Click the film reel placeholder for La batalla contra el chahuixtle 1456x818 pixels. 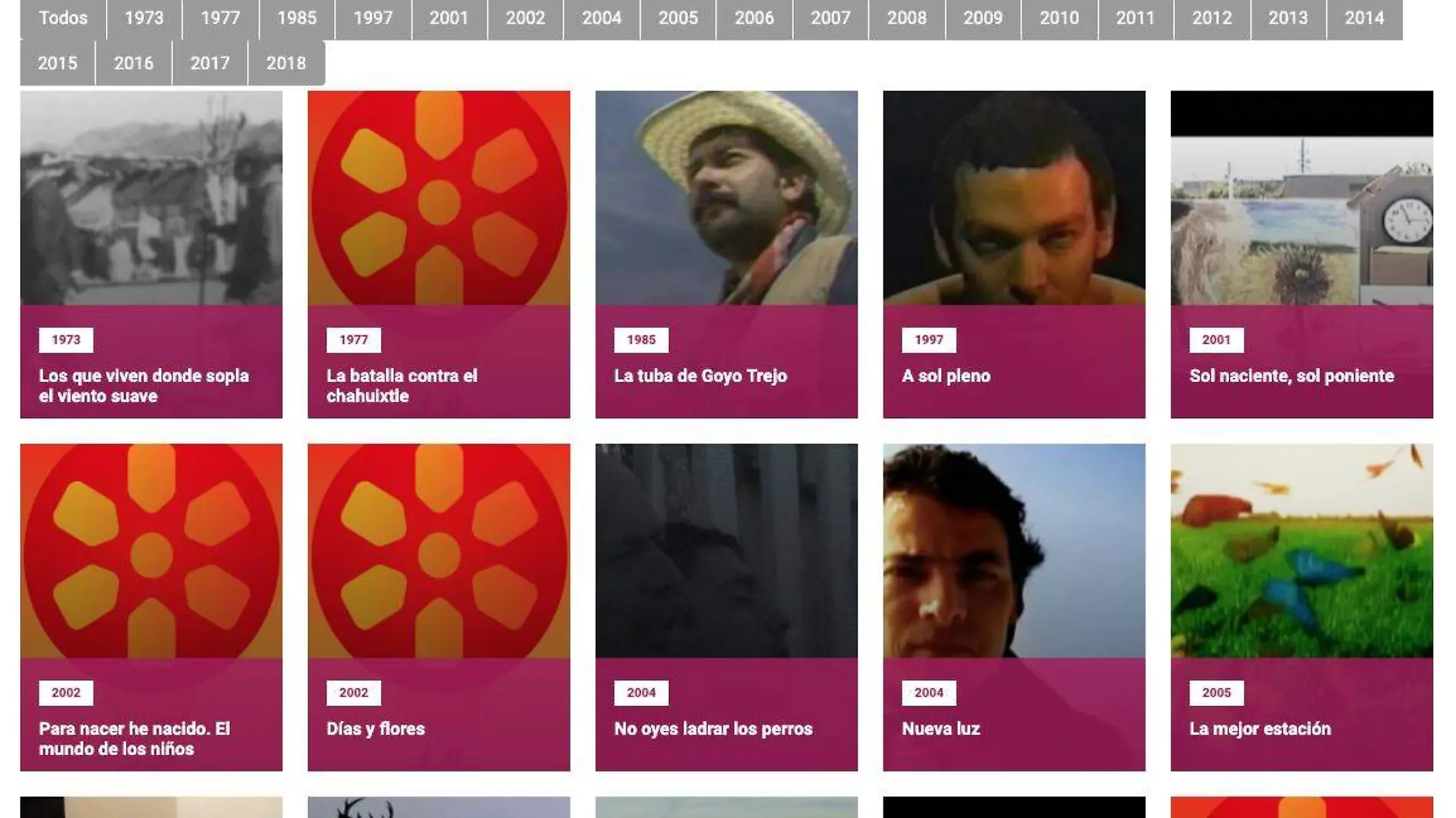click(x=438, y=198)
